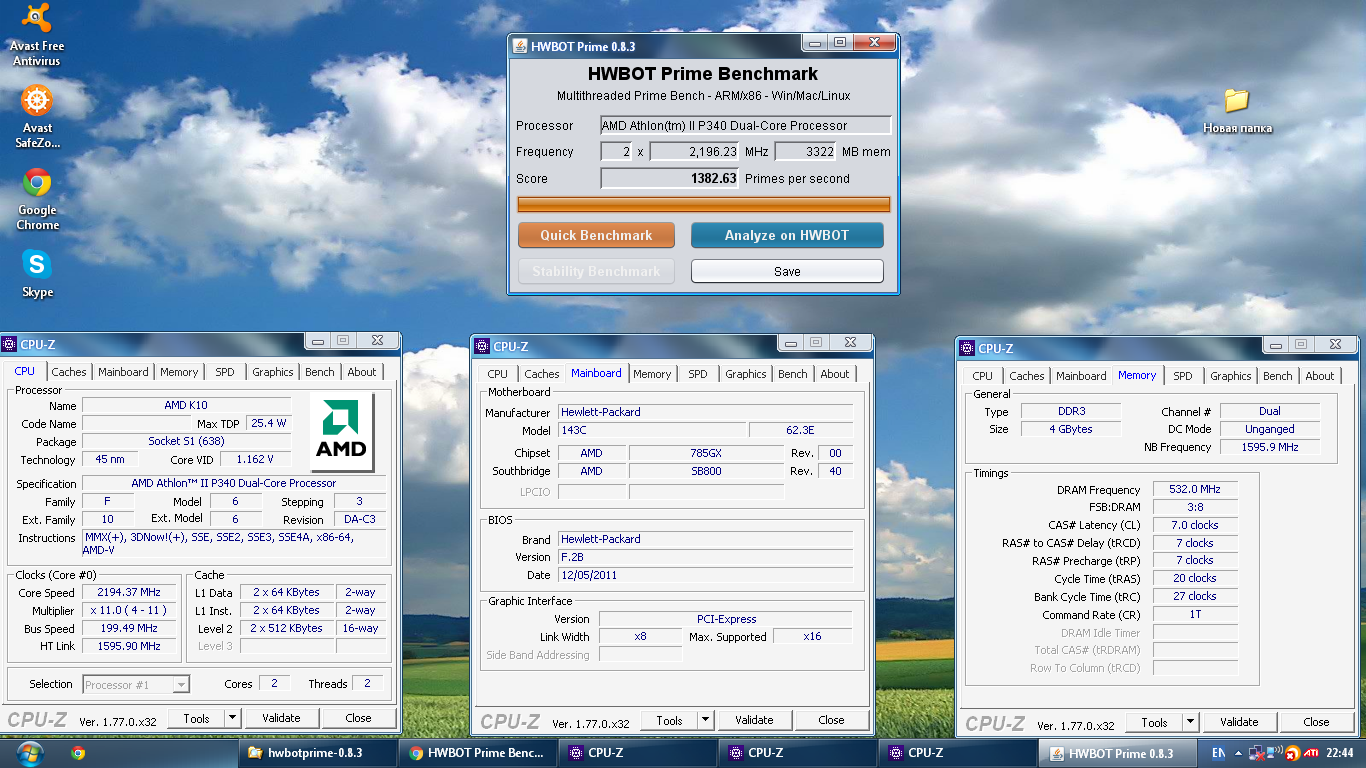Click the Java icon in HWBOT Prime title bar
Viewport: 1366px width, 768px height.
(520, 46)
